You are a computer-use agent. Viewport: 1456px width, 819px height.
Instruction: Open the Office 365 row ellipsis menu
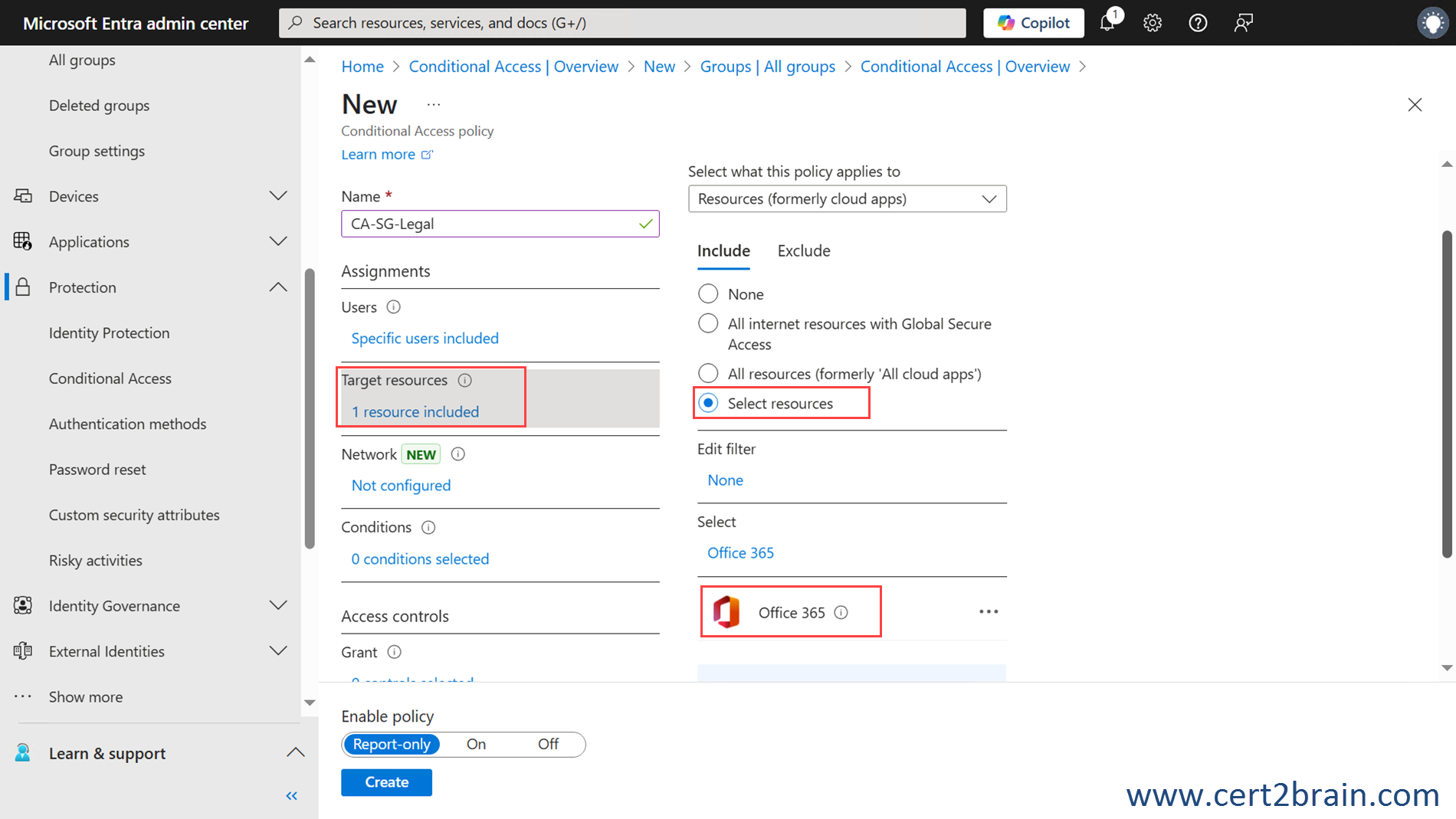coord(989,611)
